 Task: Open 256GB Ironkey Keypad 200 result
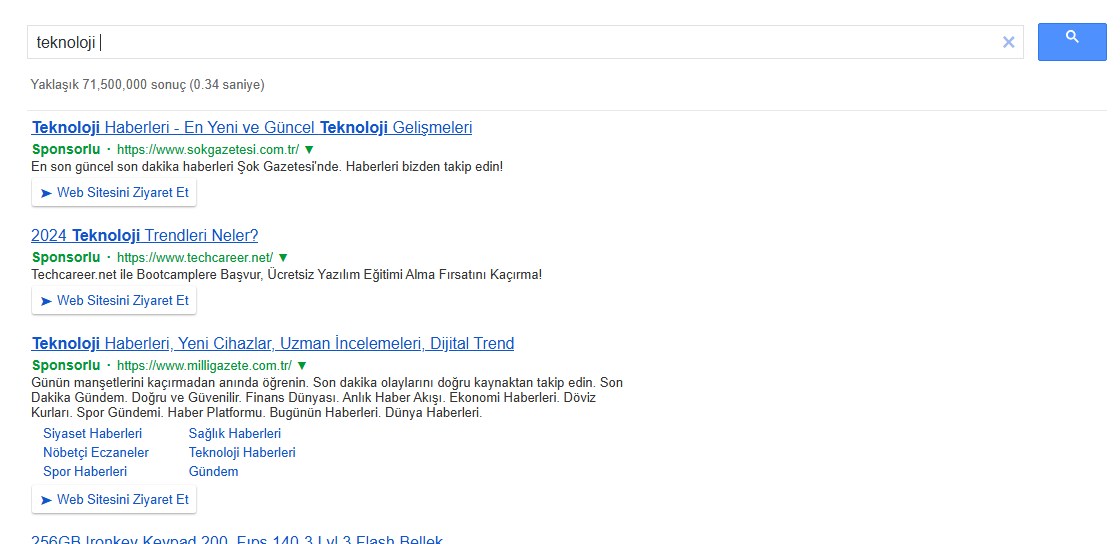coord(237,538)
